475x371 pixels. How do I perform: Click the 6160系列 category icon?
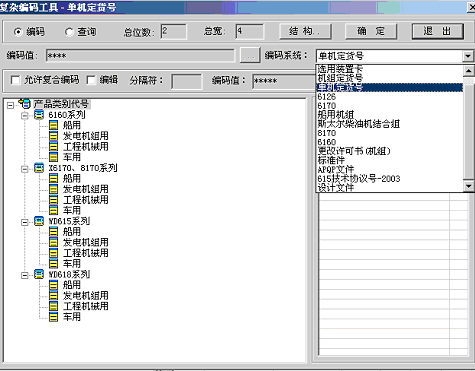tap(39, 115)
